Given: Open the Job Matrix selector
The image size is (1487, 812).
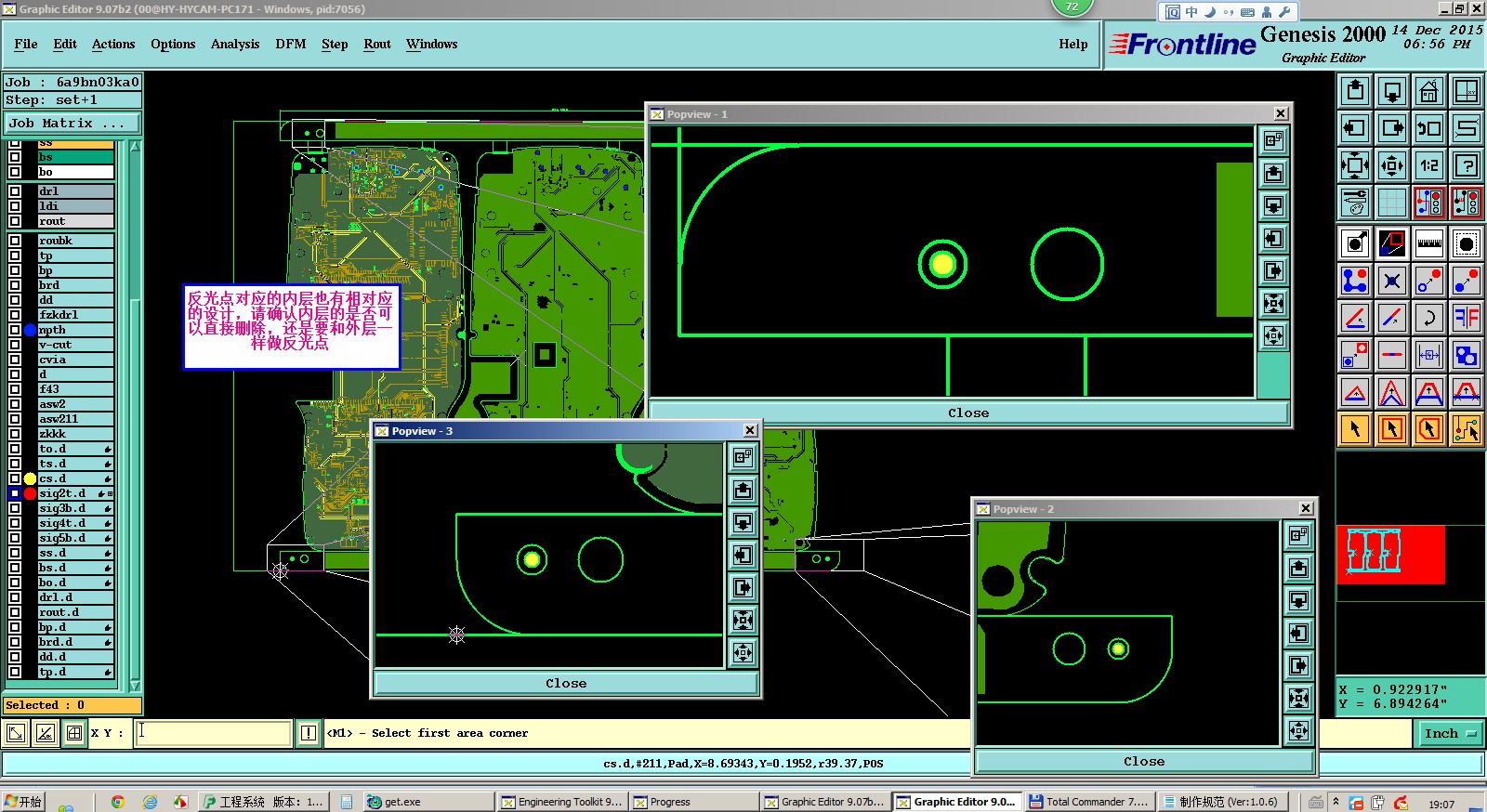Looking at the screenshot, I should 72,124.
